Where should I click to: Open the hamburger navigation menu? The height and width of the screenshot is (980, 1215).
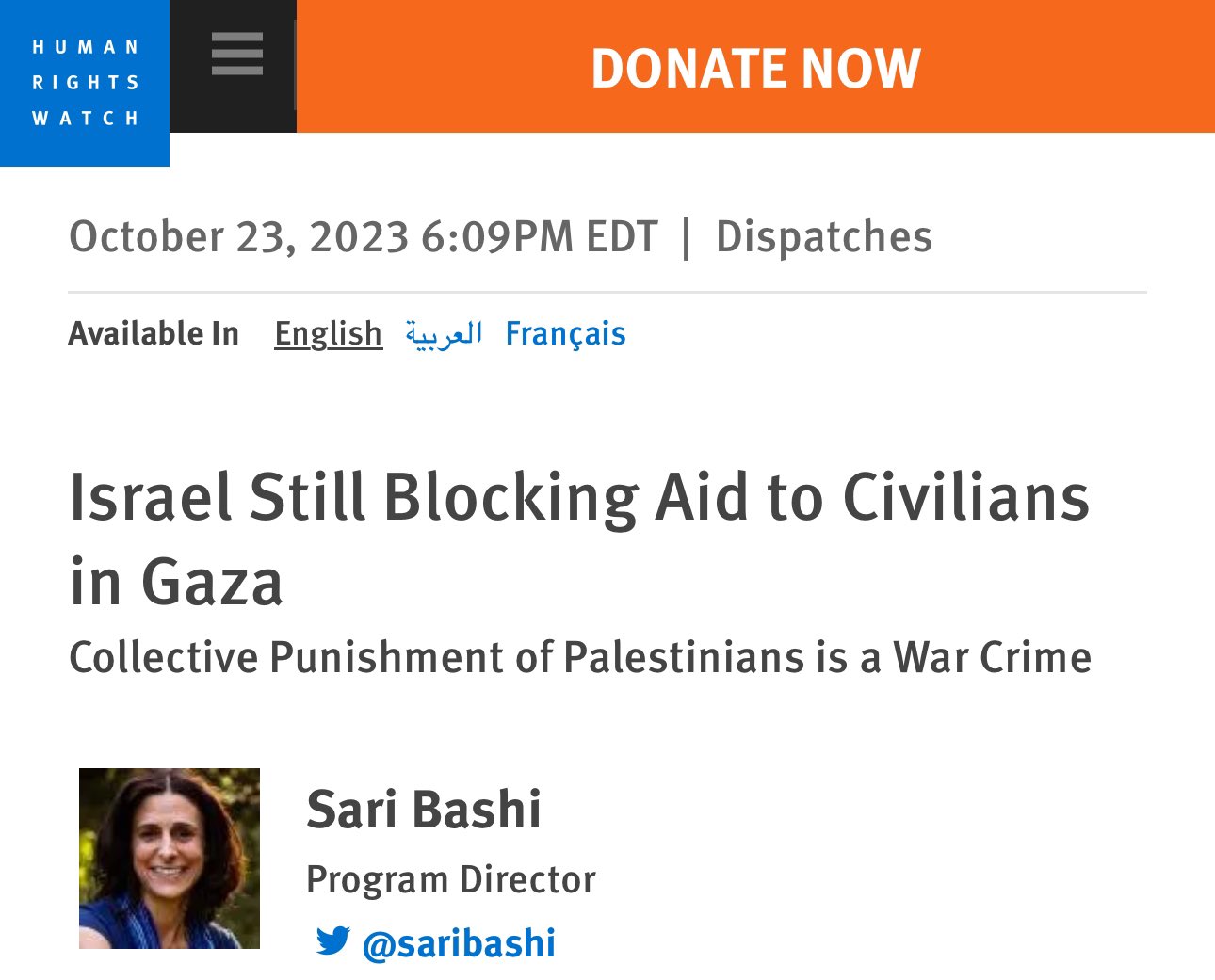click(x=236, y=54)
